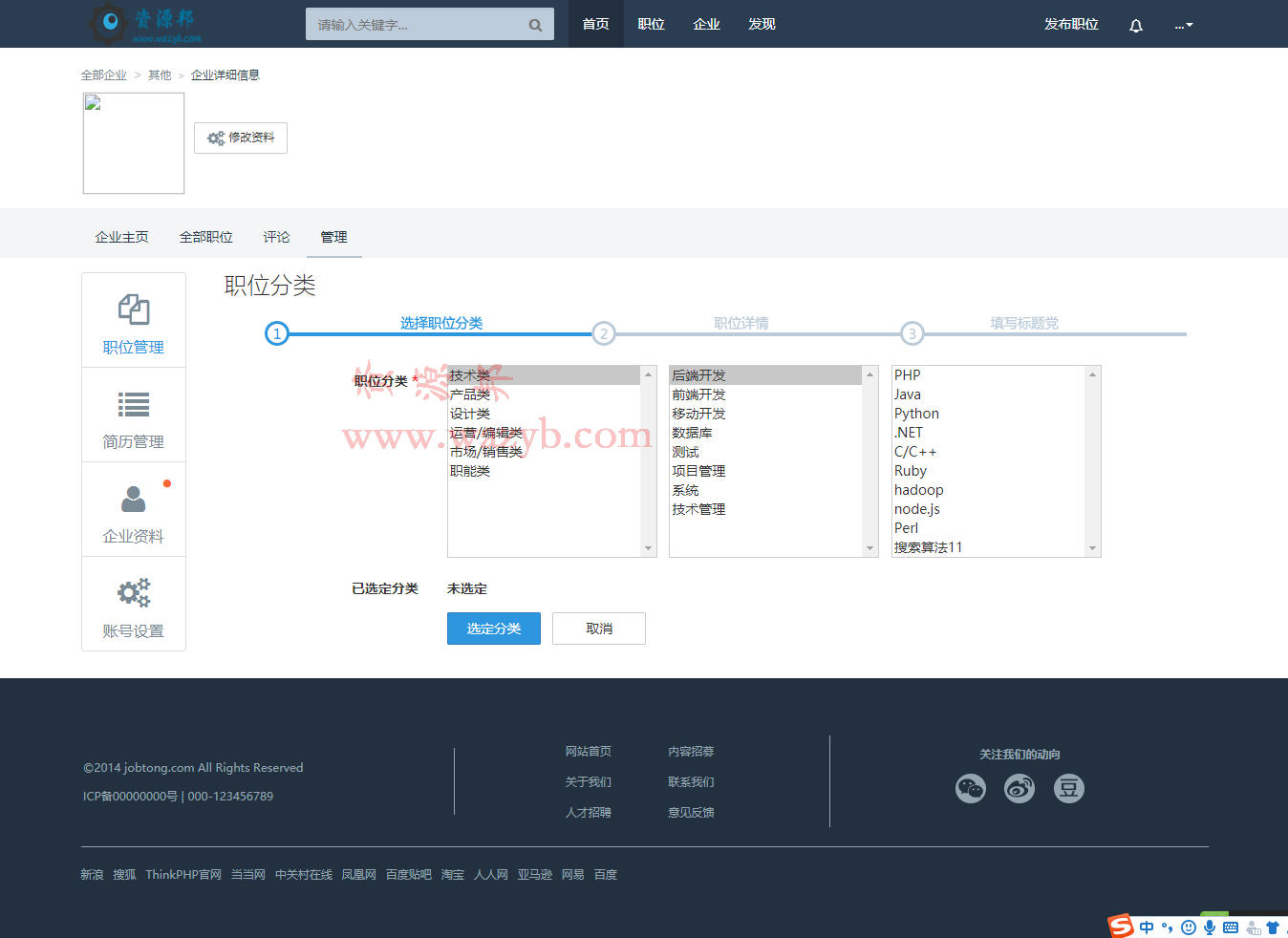This screenshot has width=1288, height=938.
Task: Click the first category list's down arrow
Action: point(649,548)
